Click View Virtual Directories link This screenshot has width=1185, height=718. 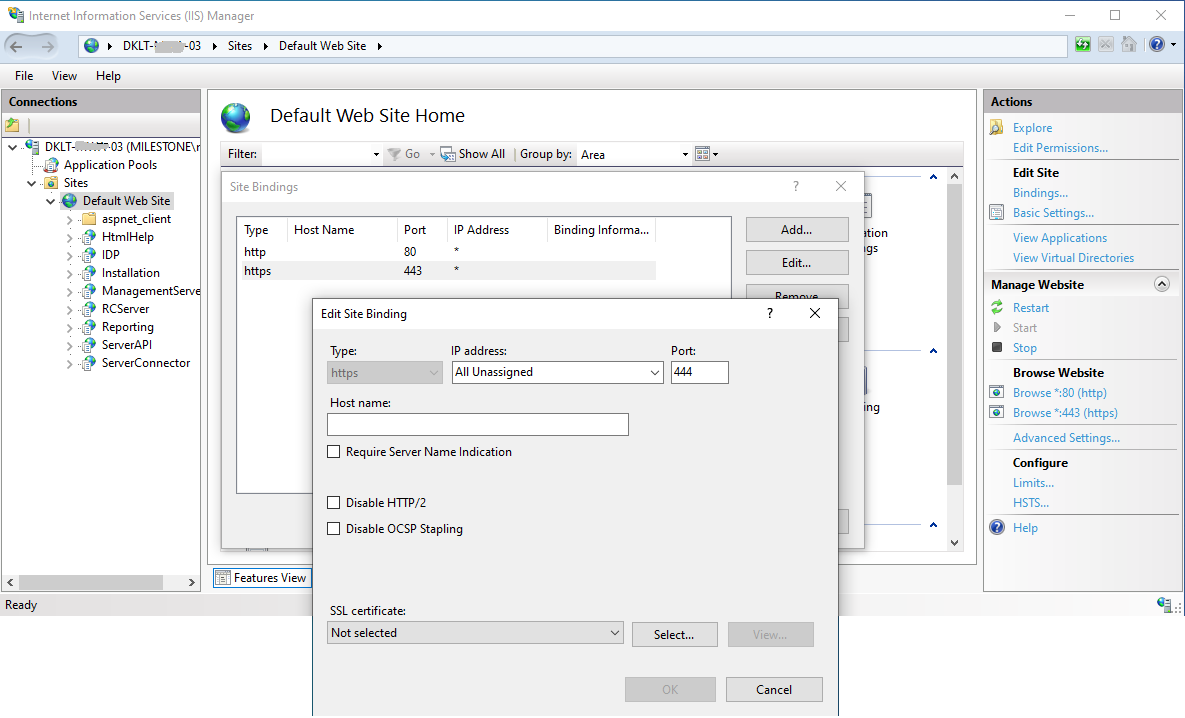click(x=1073, y=258)
